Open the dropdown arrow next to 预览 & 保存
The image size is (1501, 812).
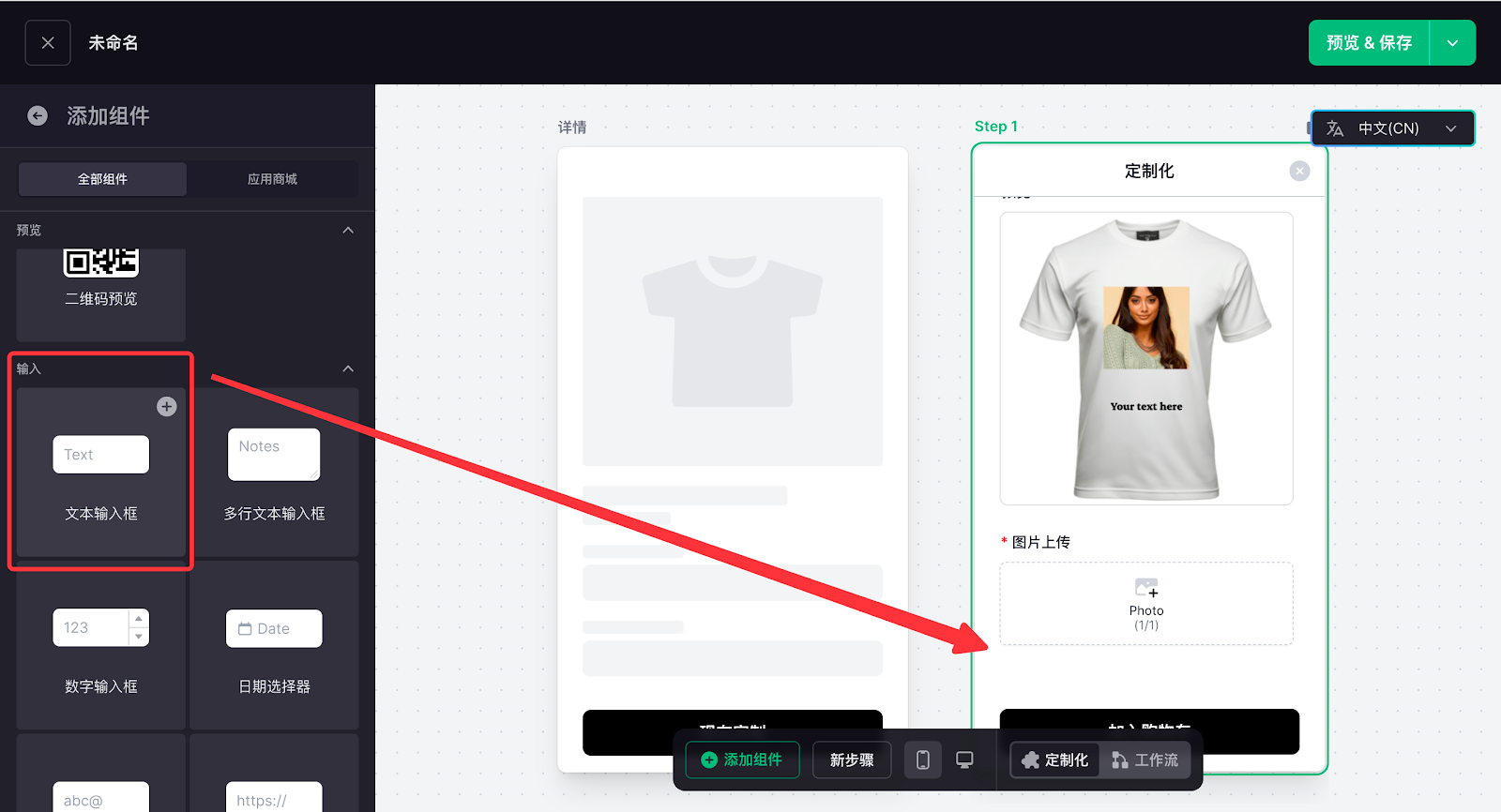1452,43
